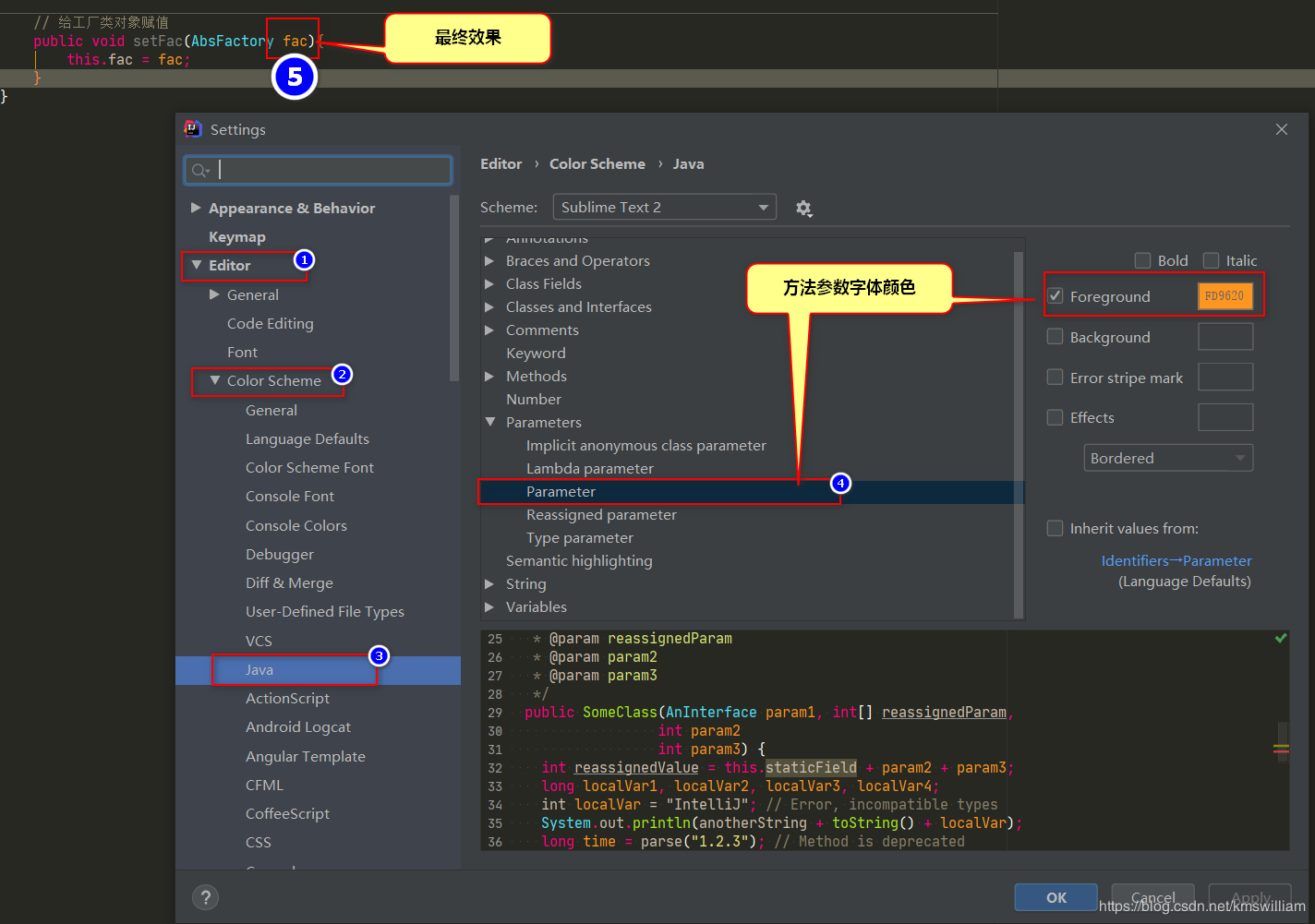The image size is (1315, 924).
Task: Enable the Italic checkbox
Action: point(1212,260)
